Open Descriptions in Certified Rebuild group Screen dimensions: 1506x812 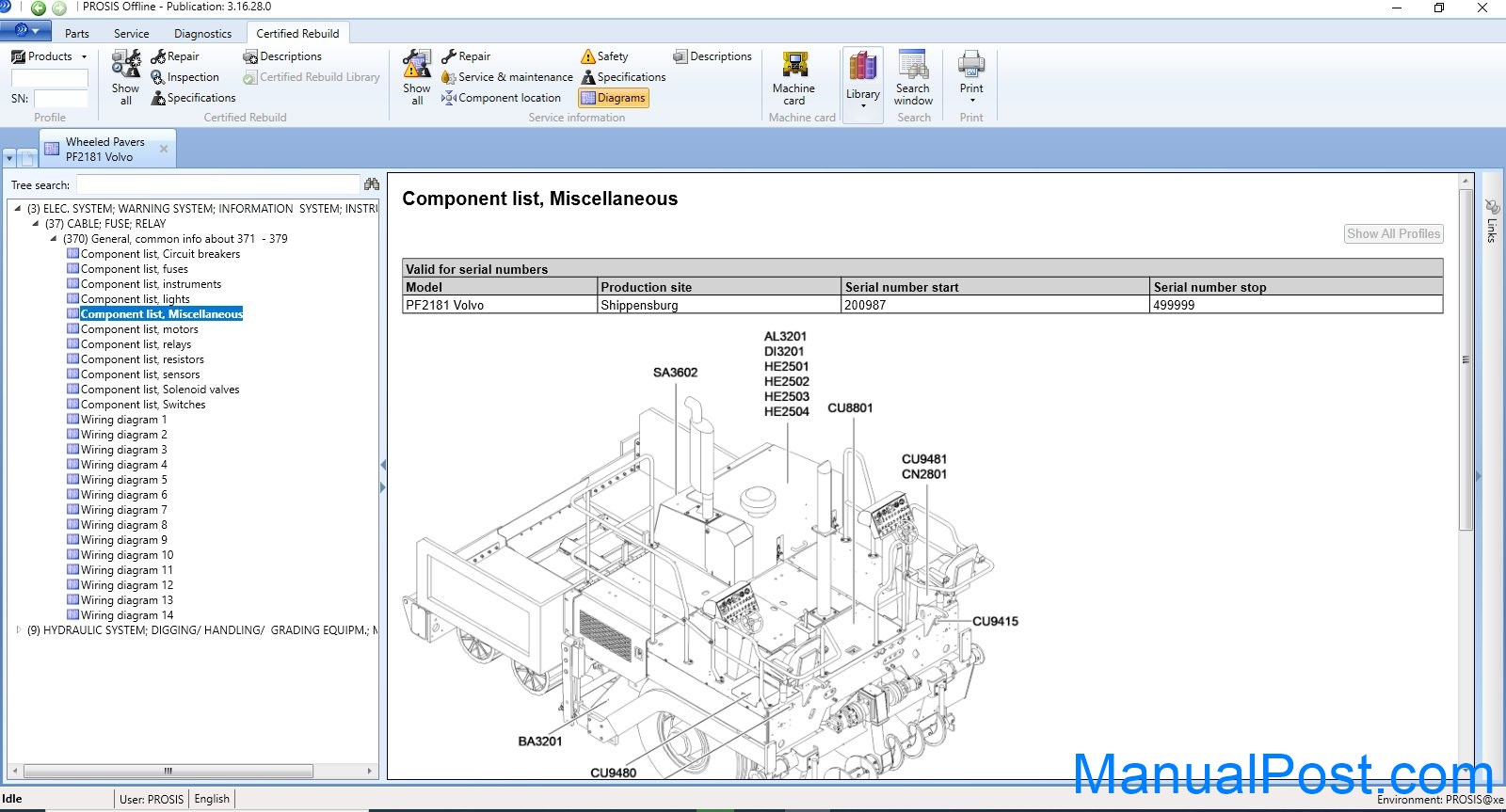click(x=282, y=56)
